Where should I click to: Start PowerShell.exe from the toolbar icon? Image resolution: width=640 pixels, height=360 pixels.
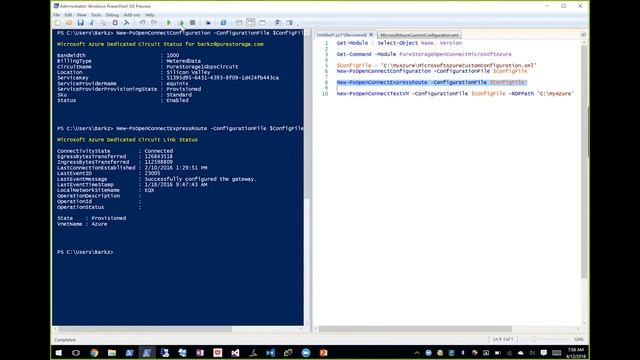[x=223, y=23]
